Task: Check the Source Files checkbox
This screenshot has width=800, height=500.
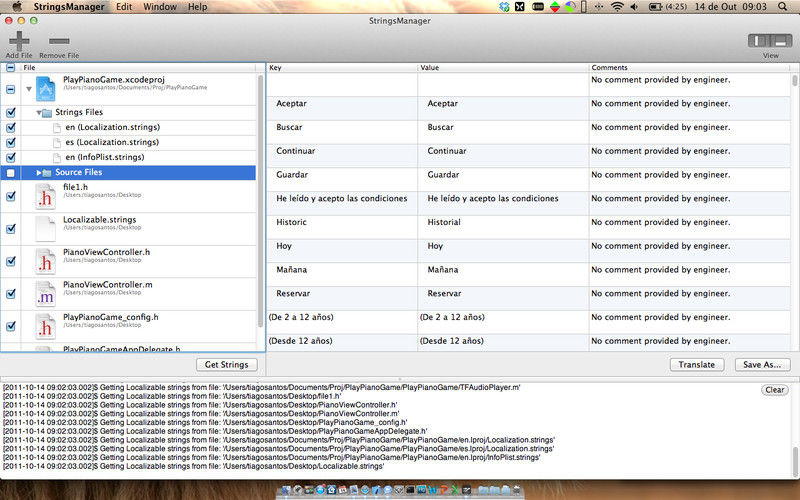Action: [11, 173]
